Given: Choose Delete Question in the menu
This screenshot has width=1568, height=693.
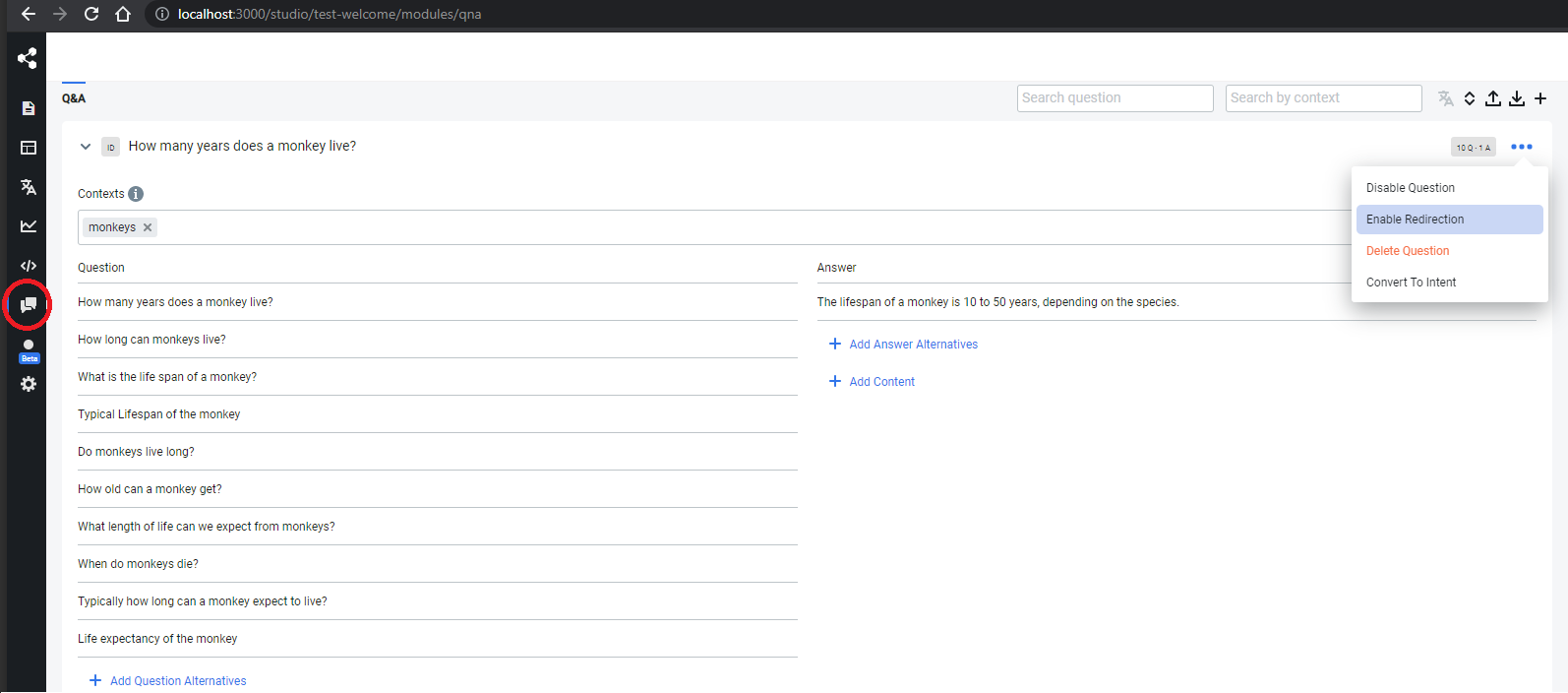Looking at the screenshot, I should click(x=1408, y=251).
